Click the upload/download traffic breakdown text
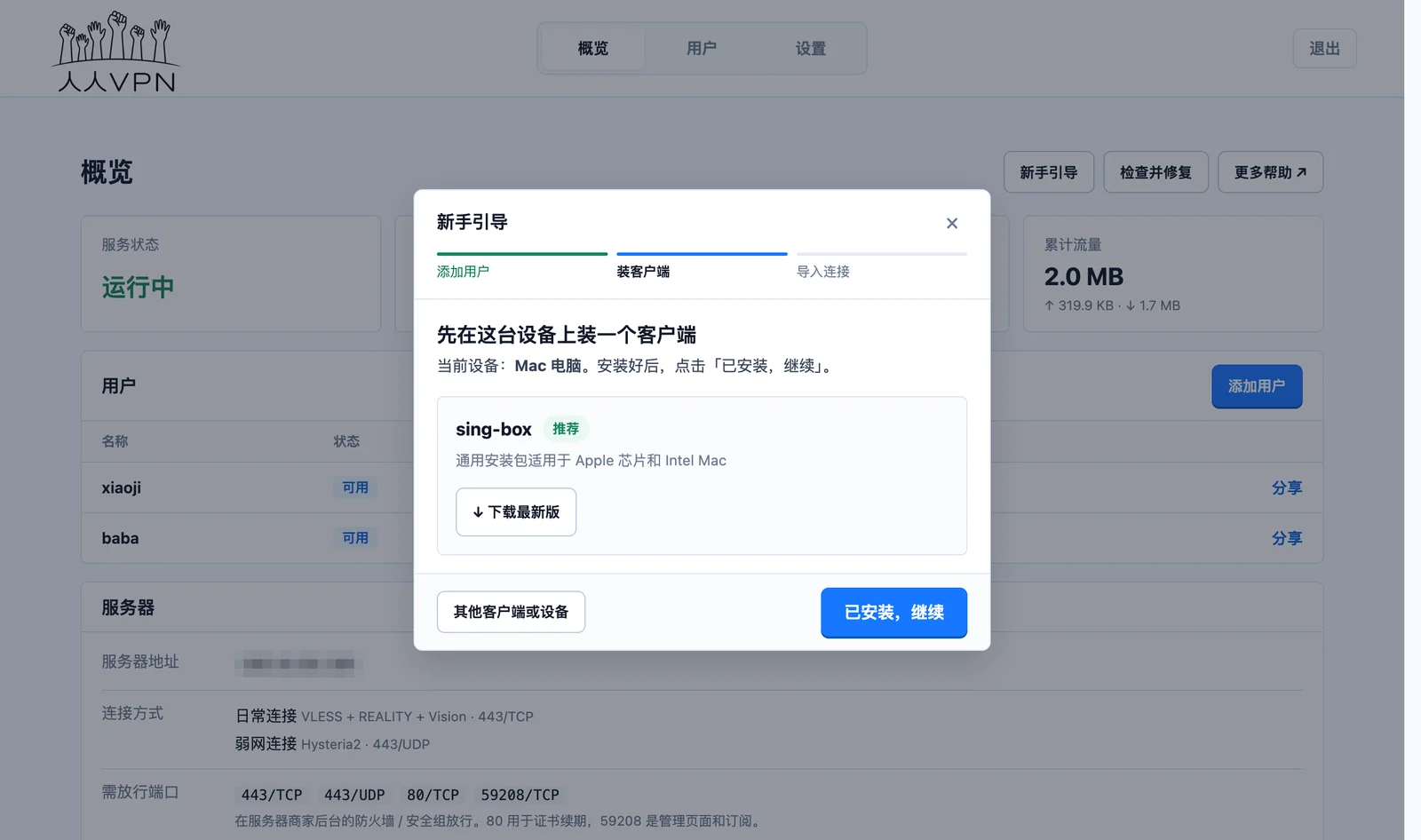The width and height of the screenshot is (1421, 840). pyautogui.click(x=1112, y=305)
